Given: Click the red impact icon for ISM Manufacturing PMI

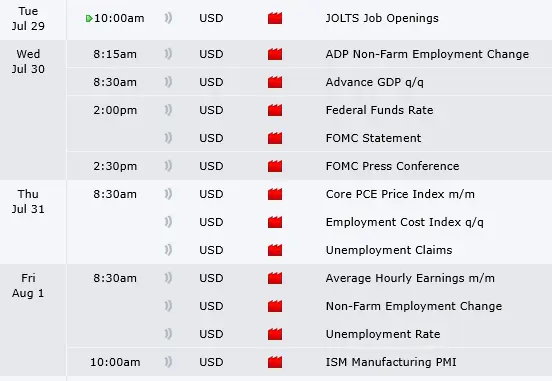Looking at the screenshot, I should [275, 362].
